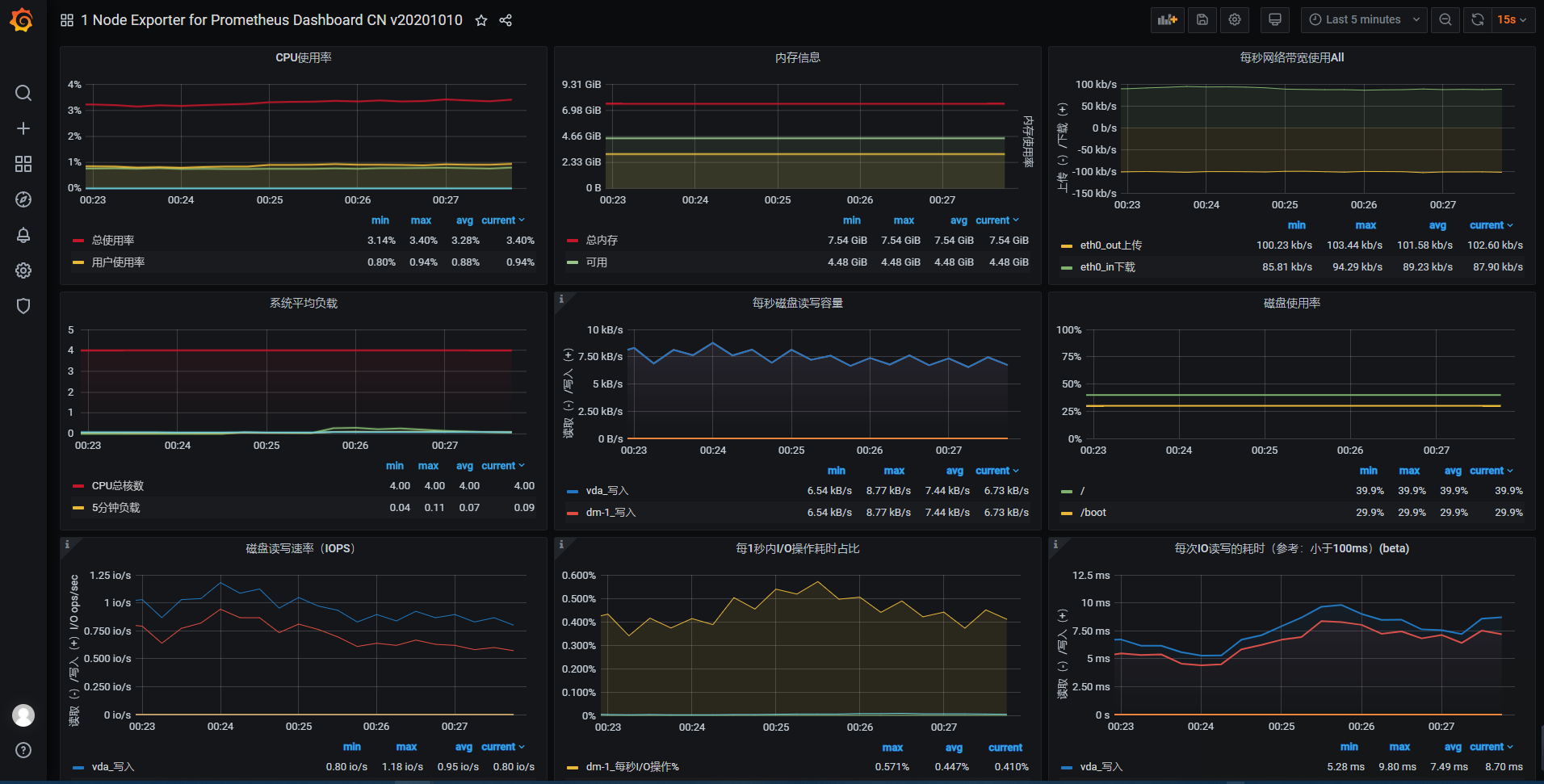Save the dashboard with disk icon
Viewport: 1544px width, 784px height.
[x=1202, y=20]
